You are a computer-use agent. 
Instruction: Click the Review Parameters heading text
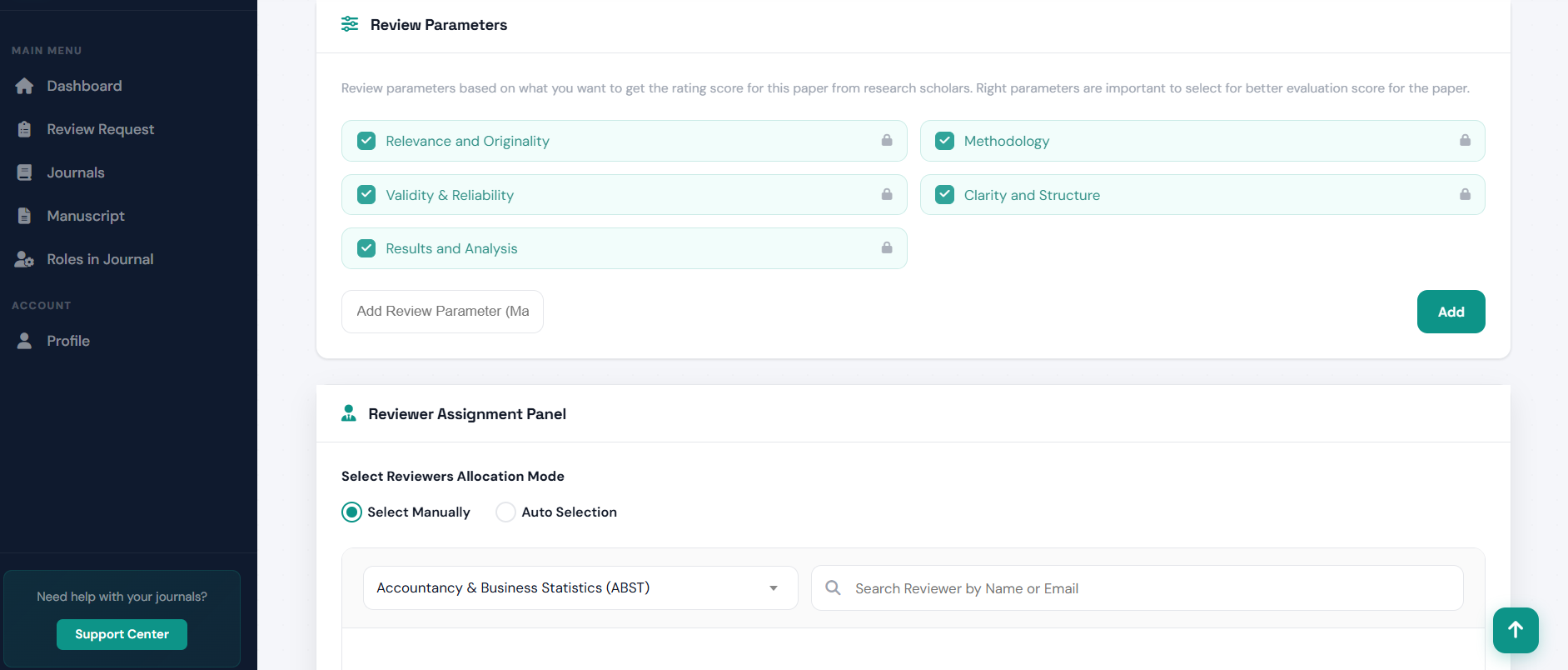point(439,25)
